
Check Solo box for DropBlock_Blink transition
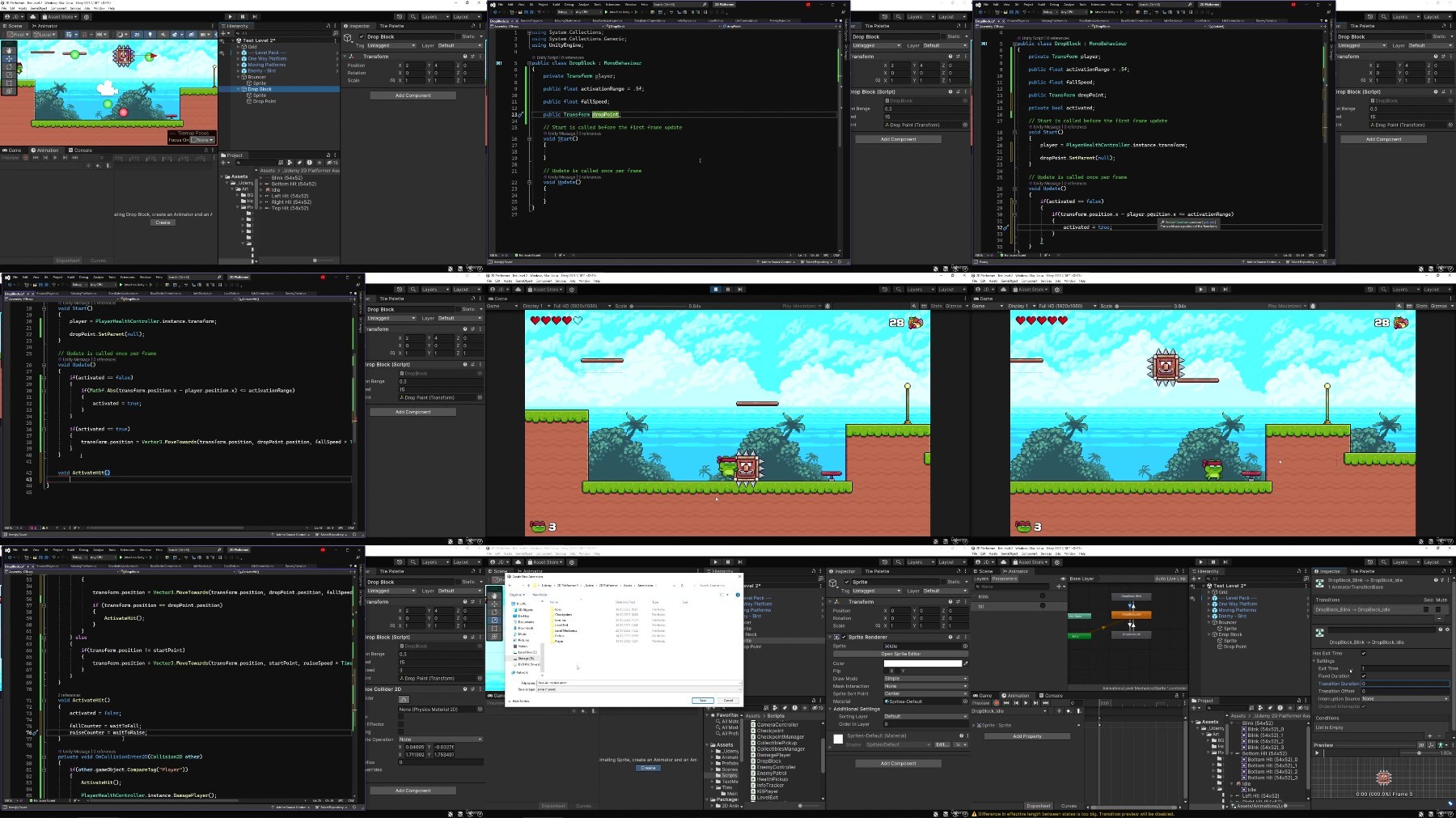coord(1426,609)
